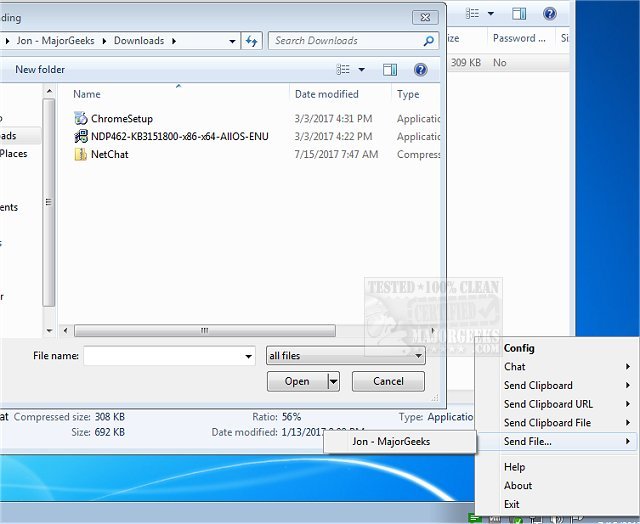Go to Jon - MajorGeeks breadcrumb

56,41
